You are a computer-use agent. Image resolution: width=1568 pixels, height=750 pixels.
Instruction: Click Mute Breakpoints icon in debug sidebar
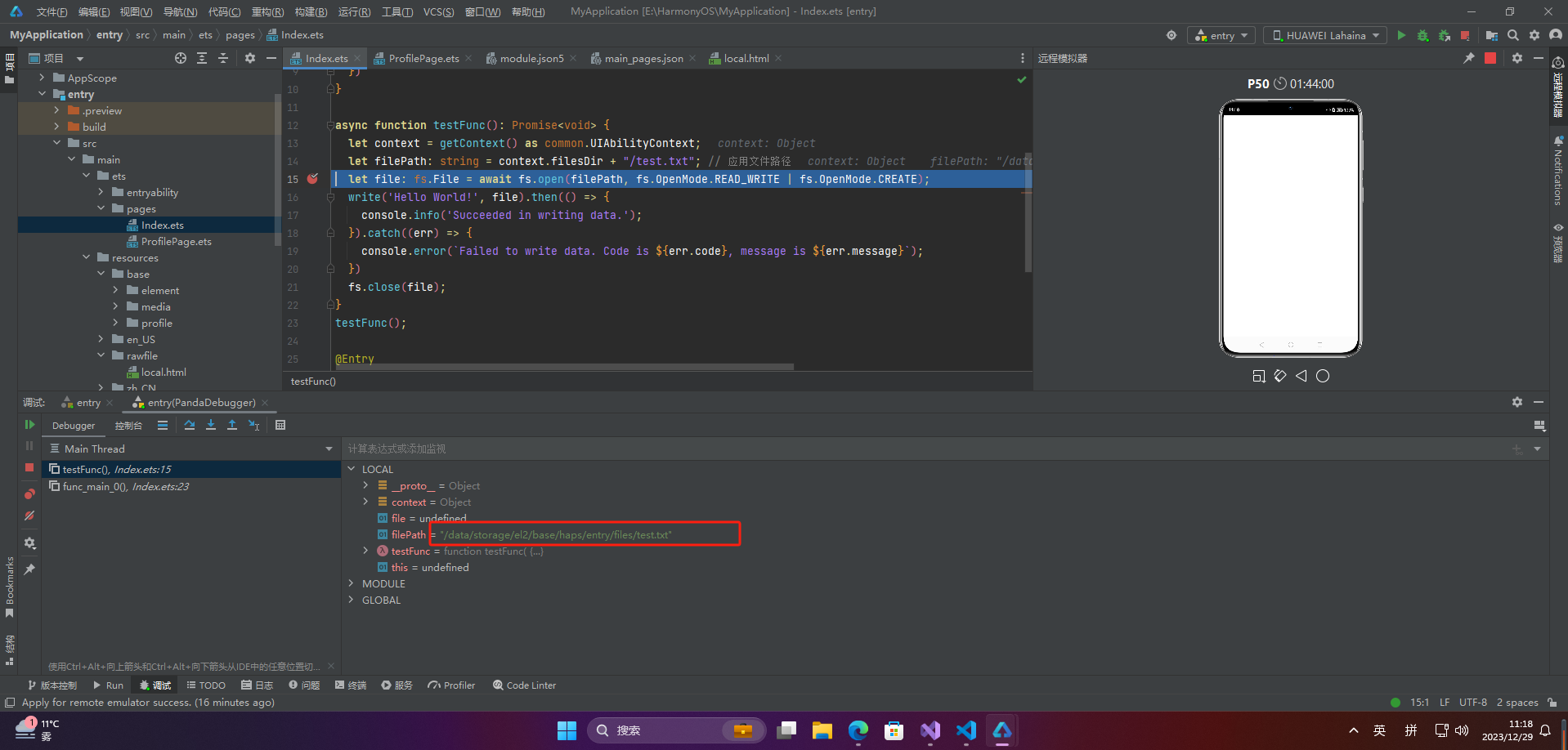29,516
